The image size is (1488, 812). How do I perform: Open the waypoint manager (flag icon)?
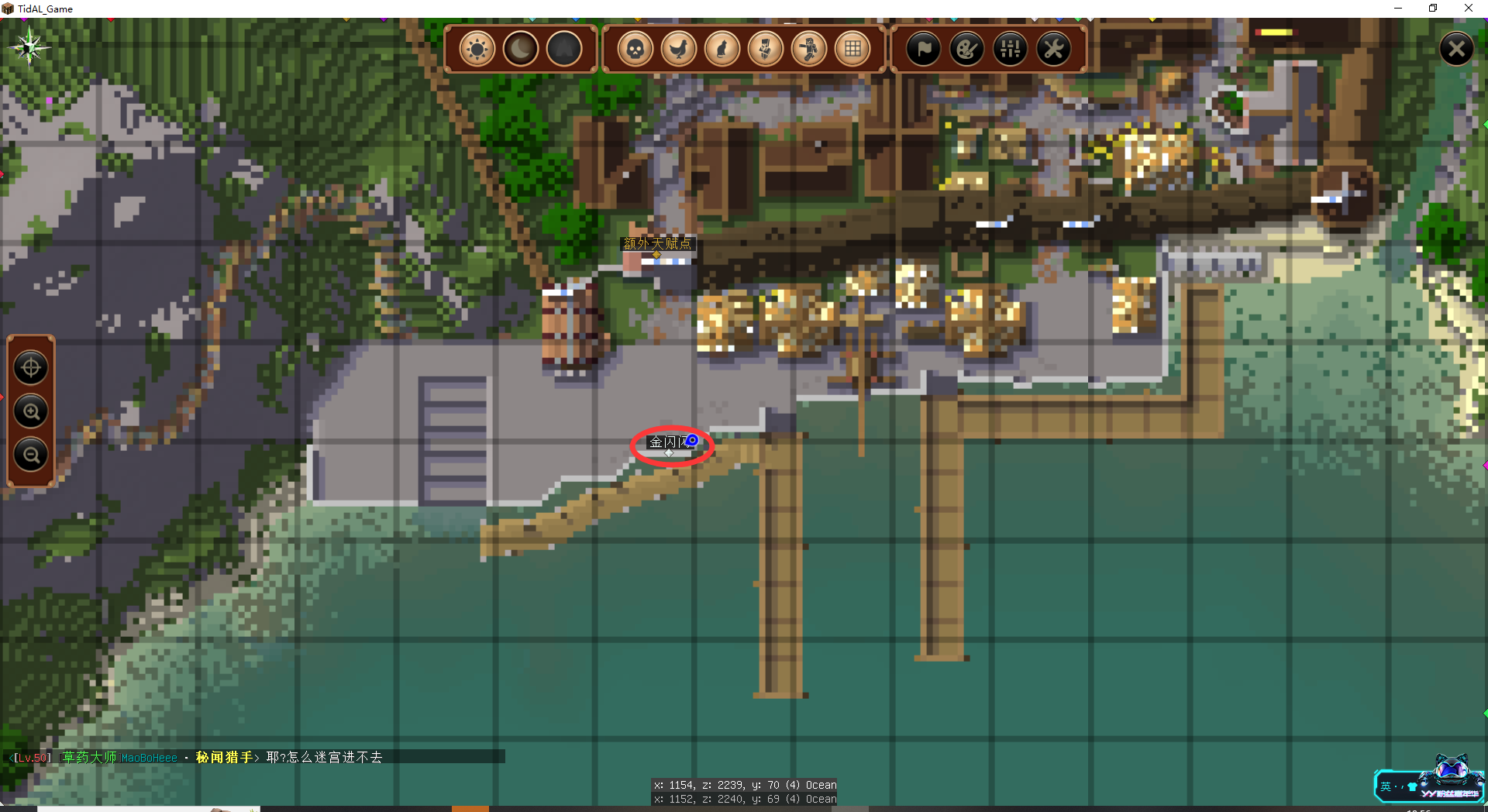click(923, 50)
